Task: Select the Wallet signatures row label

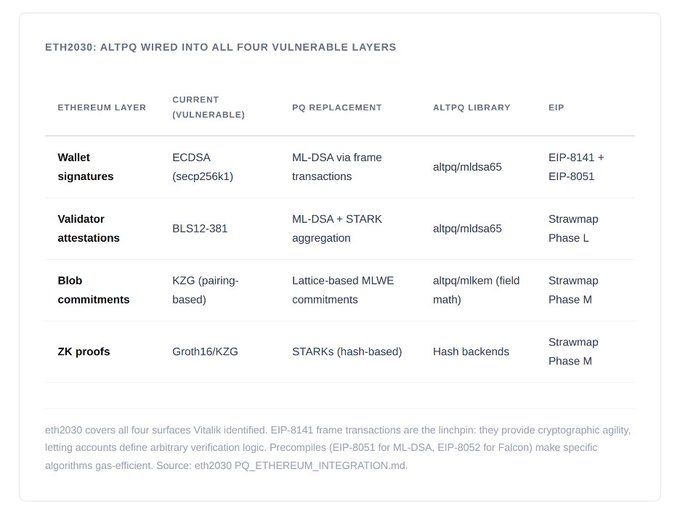Action: tap(86, 167)
